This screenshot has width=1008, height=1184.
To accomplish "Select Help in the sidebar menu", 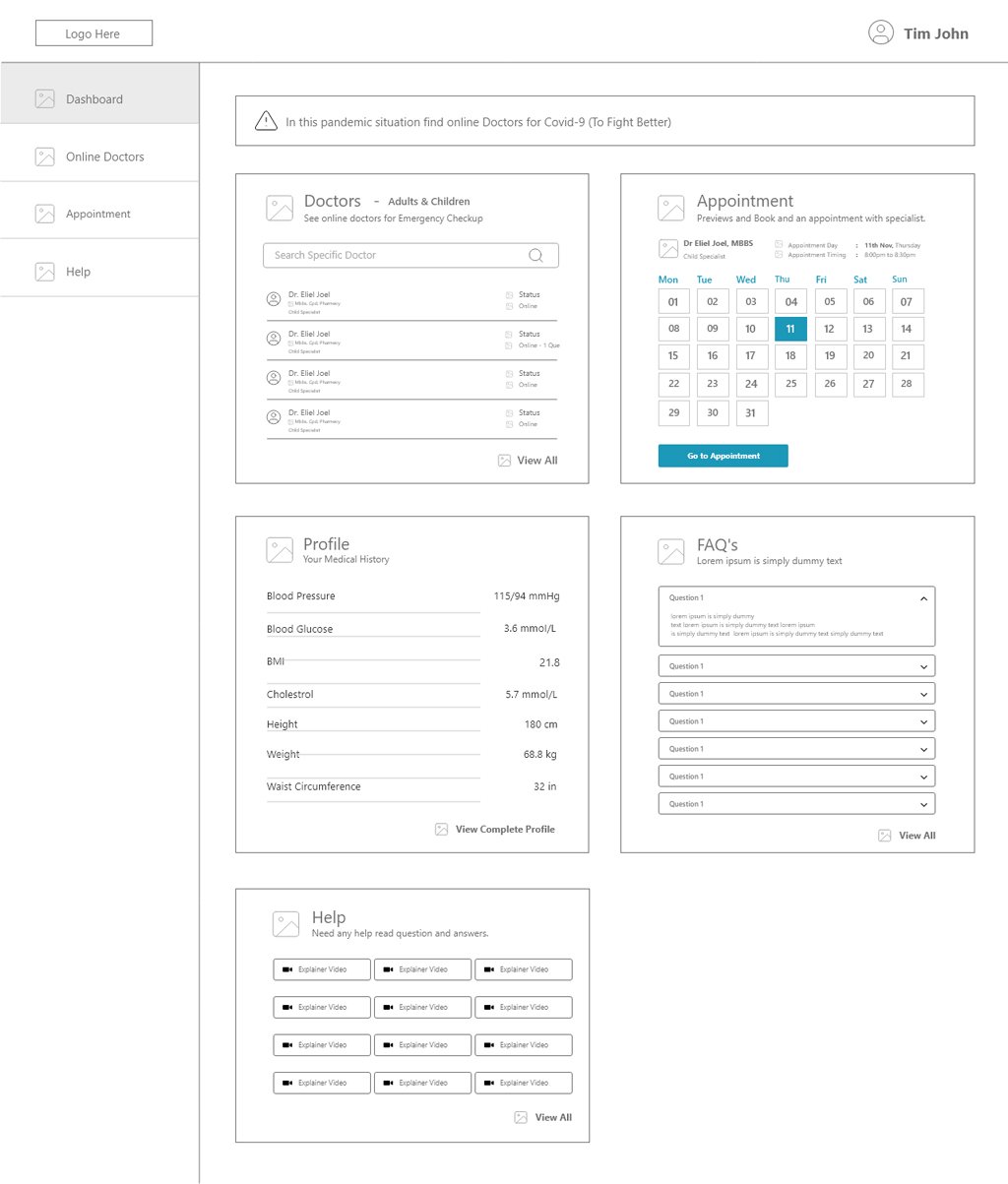I will coord(99,268).
